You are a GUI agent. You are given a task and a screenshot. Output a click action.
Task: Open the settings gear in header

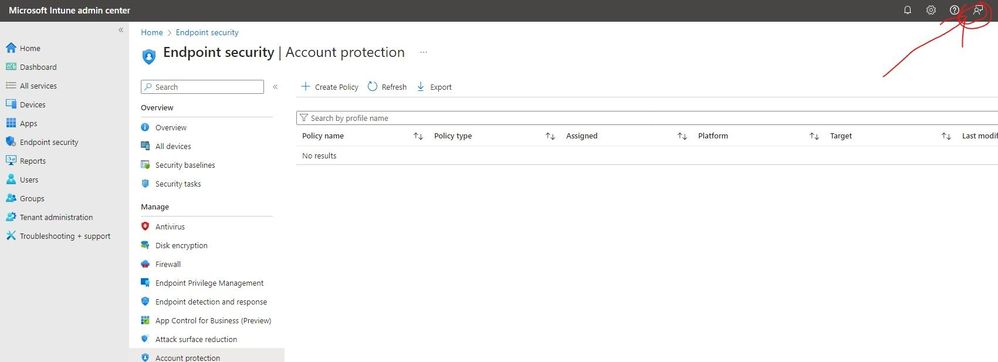point(931,10)
